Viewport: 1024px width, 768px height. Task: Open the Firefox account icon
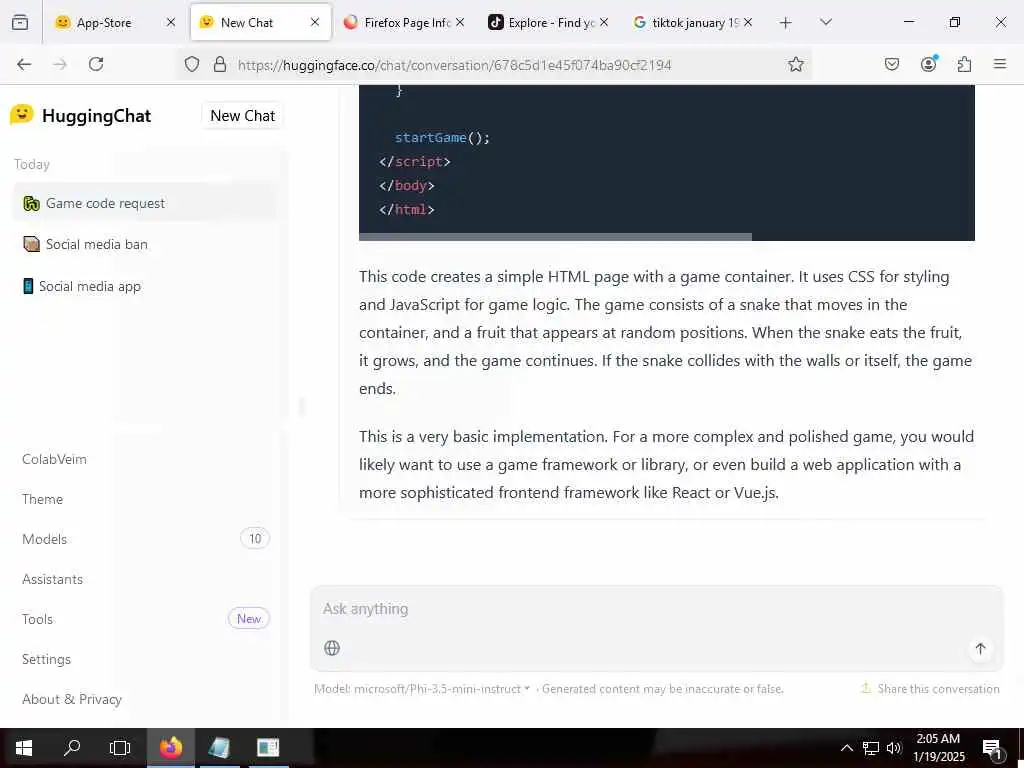929,63
